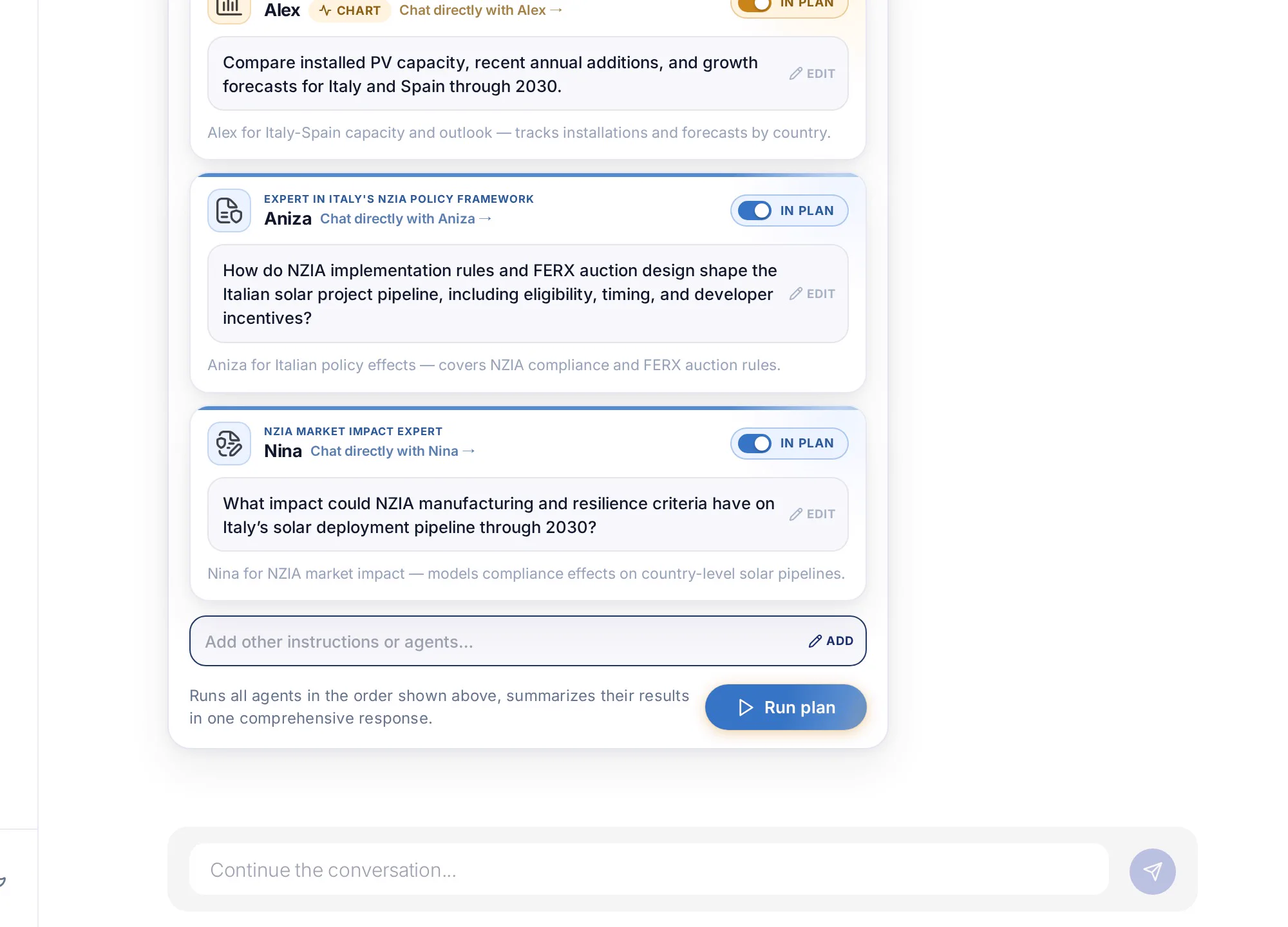Click the 'Nina for NZIA market impact' note
This screenshot has height=927, width=1288.
pos(526,574)
